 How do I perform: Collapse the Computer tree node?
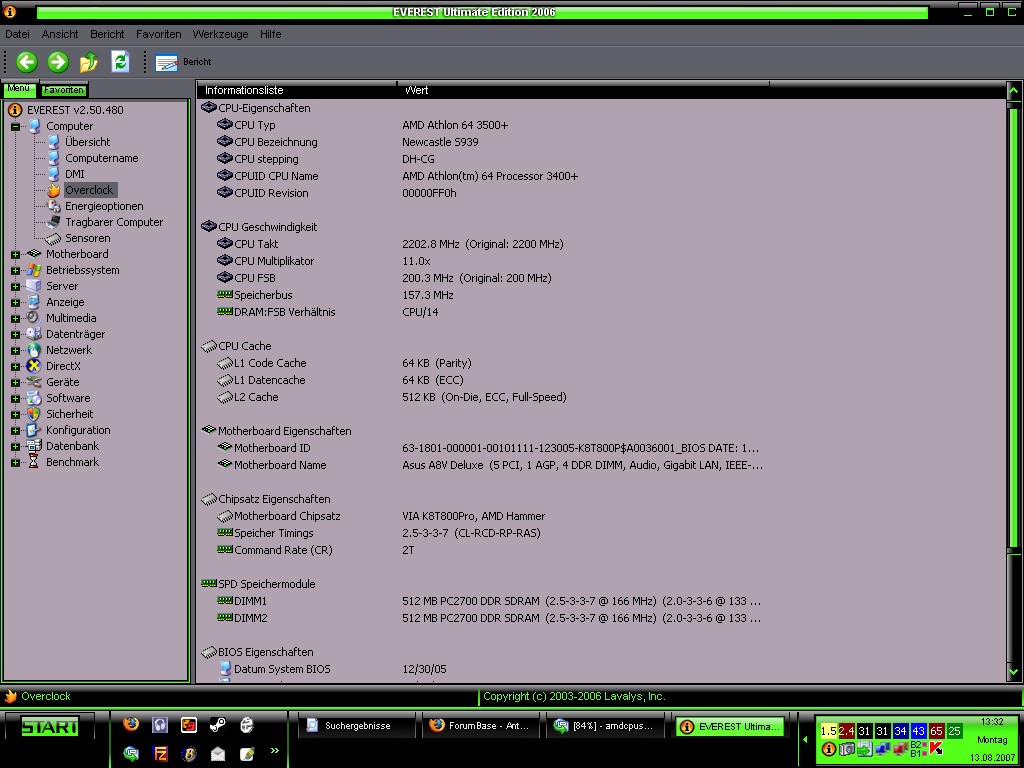[15, 127]
